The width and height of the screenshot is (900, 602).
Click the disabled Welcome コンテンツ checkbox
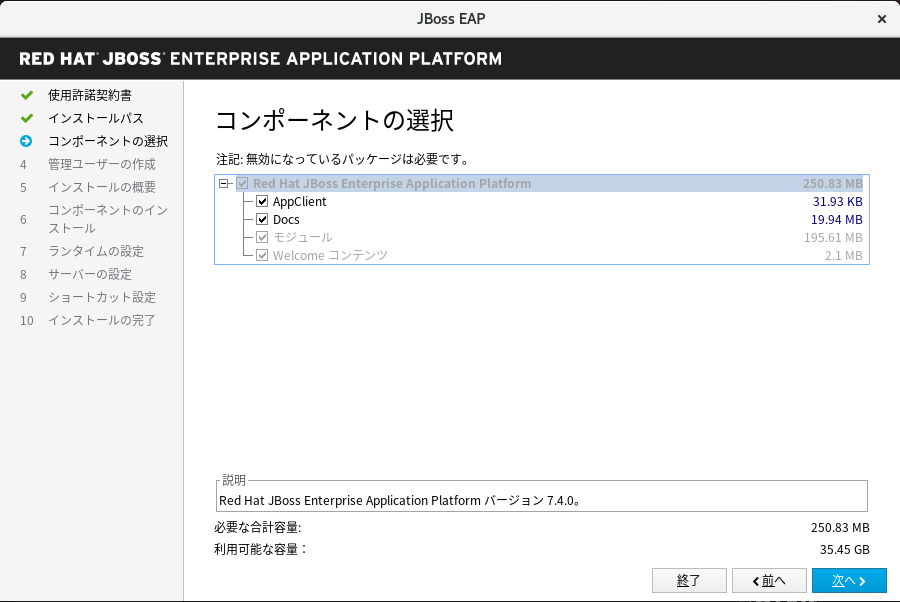tap(262, 255)
